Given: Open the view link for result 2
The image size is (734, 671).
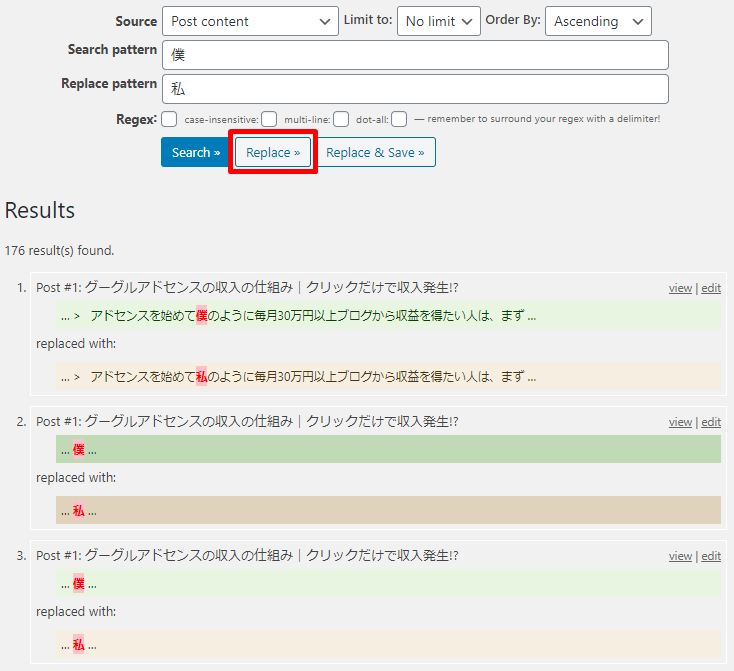Looking at the screenshot, I should [680, 422].
